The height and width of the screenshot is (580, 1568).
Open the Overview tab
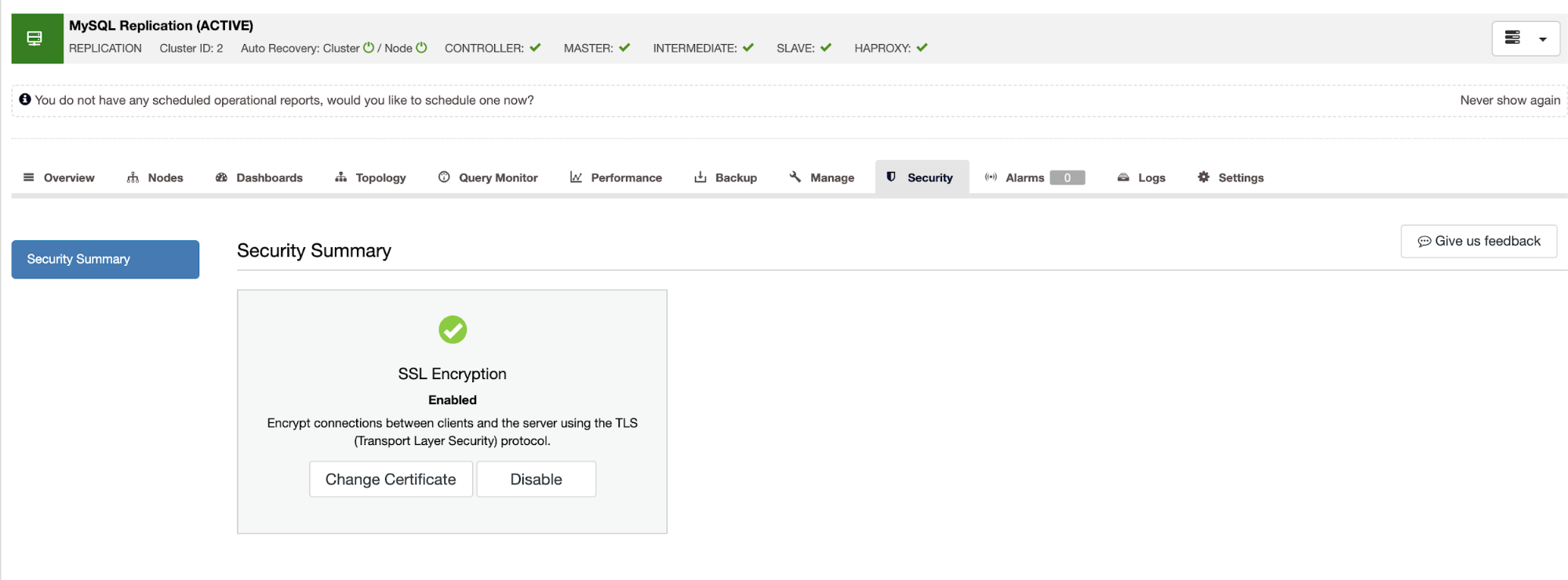click(59, 177)
